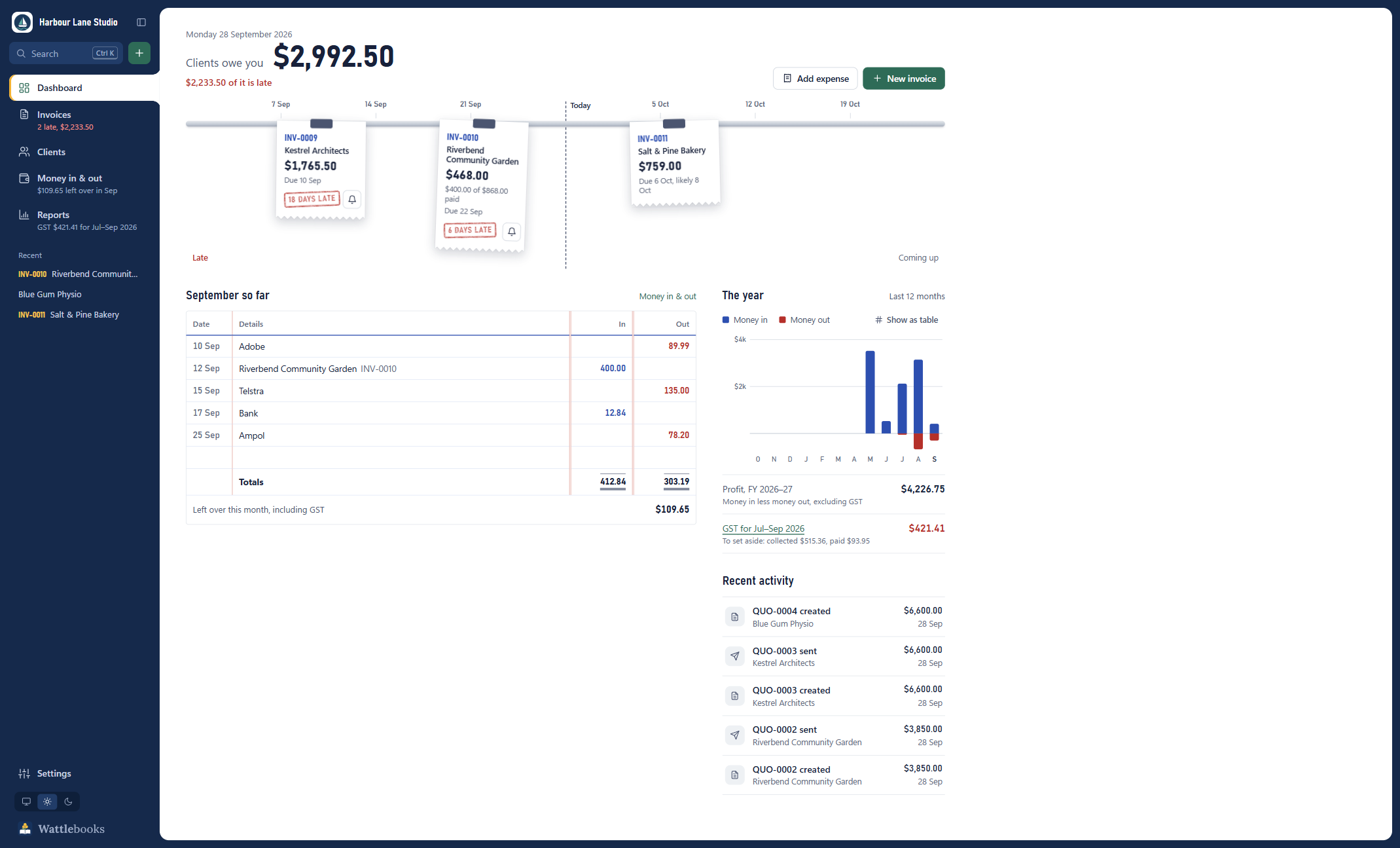The image size is (1400, 848).
Task: Click the Today timeline marker
Action: click(x=580, y=105)
